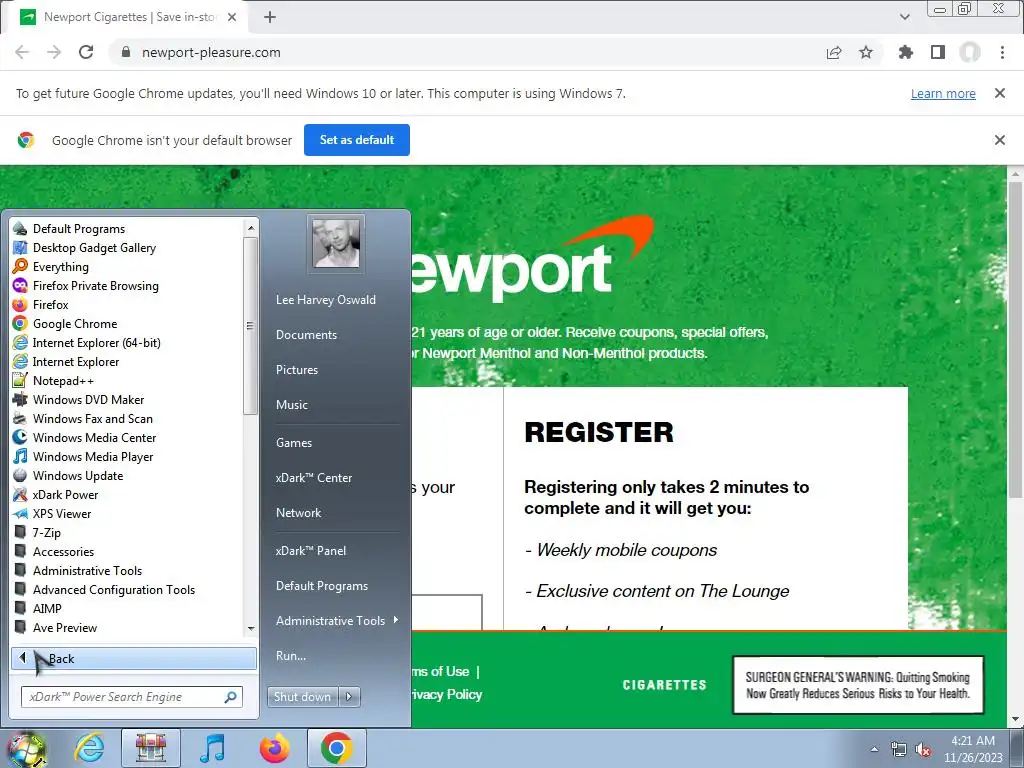Open the network tray icon

pos(899,750)
